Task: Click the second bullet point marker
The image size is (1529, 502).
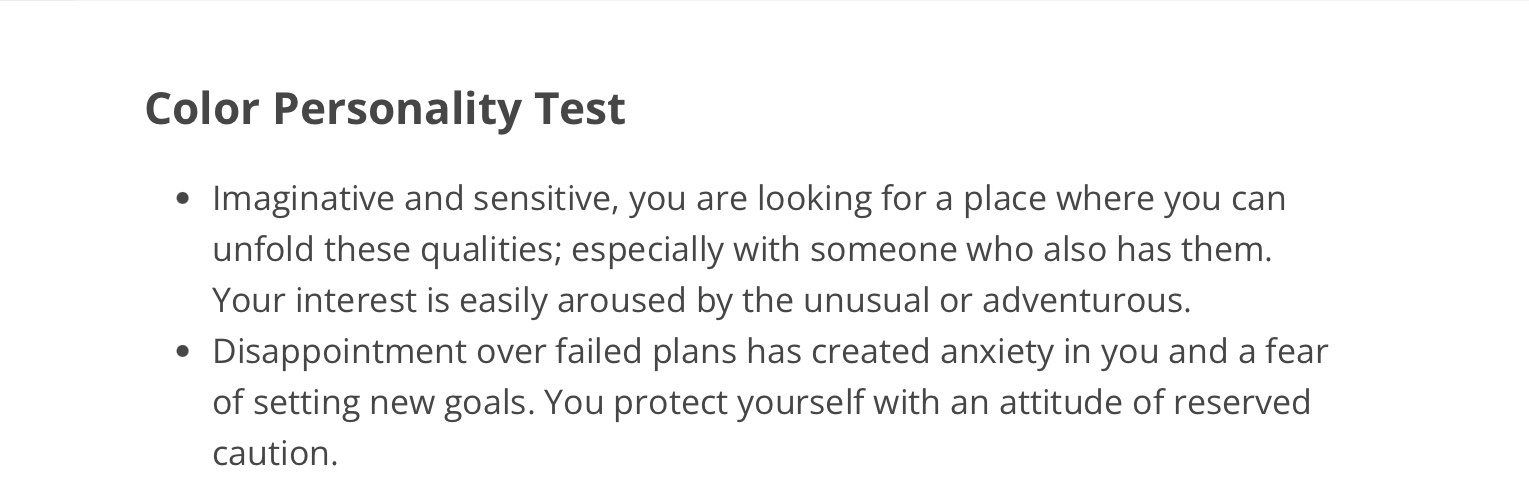Action: coord(182,352)
